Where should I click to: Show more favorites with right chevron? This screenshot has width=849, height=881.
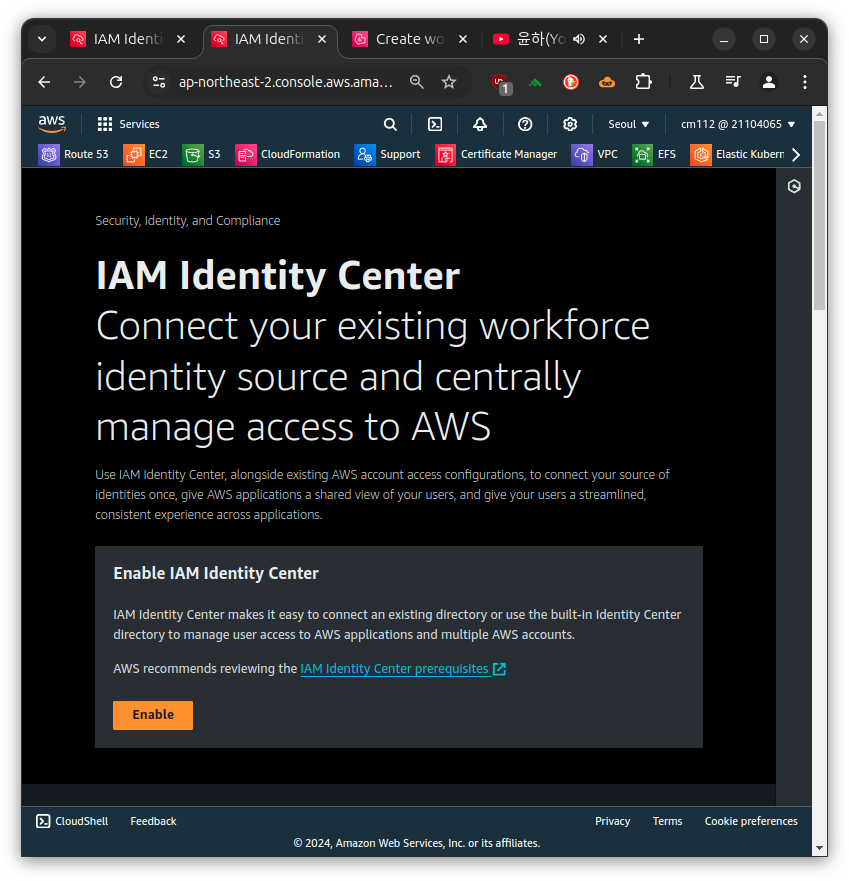coord(796,155)
